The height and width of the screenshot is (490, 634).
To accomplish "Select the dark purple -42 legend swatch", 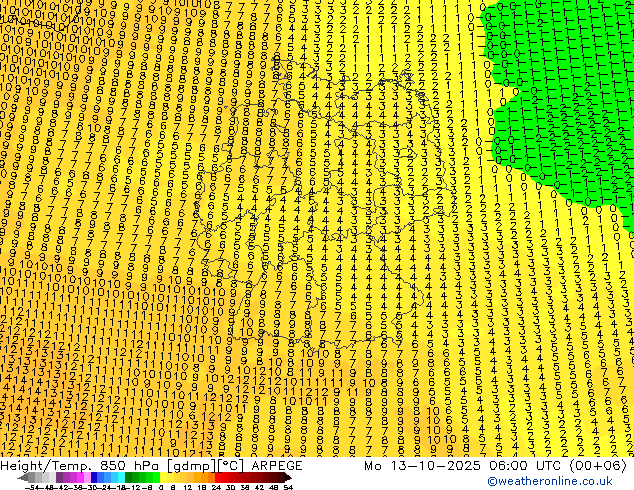I will point(59,477).
